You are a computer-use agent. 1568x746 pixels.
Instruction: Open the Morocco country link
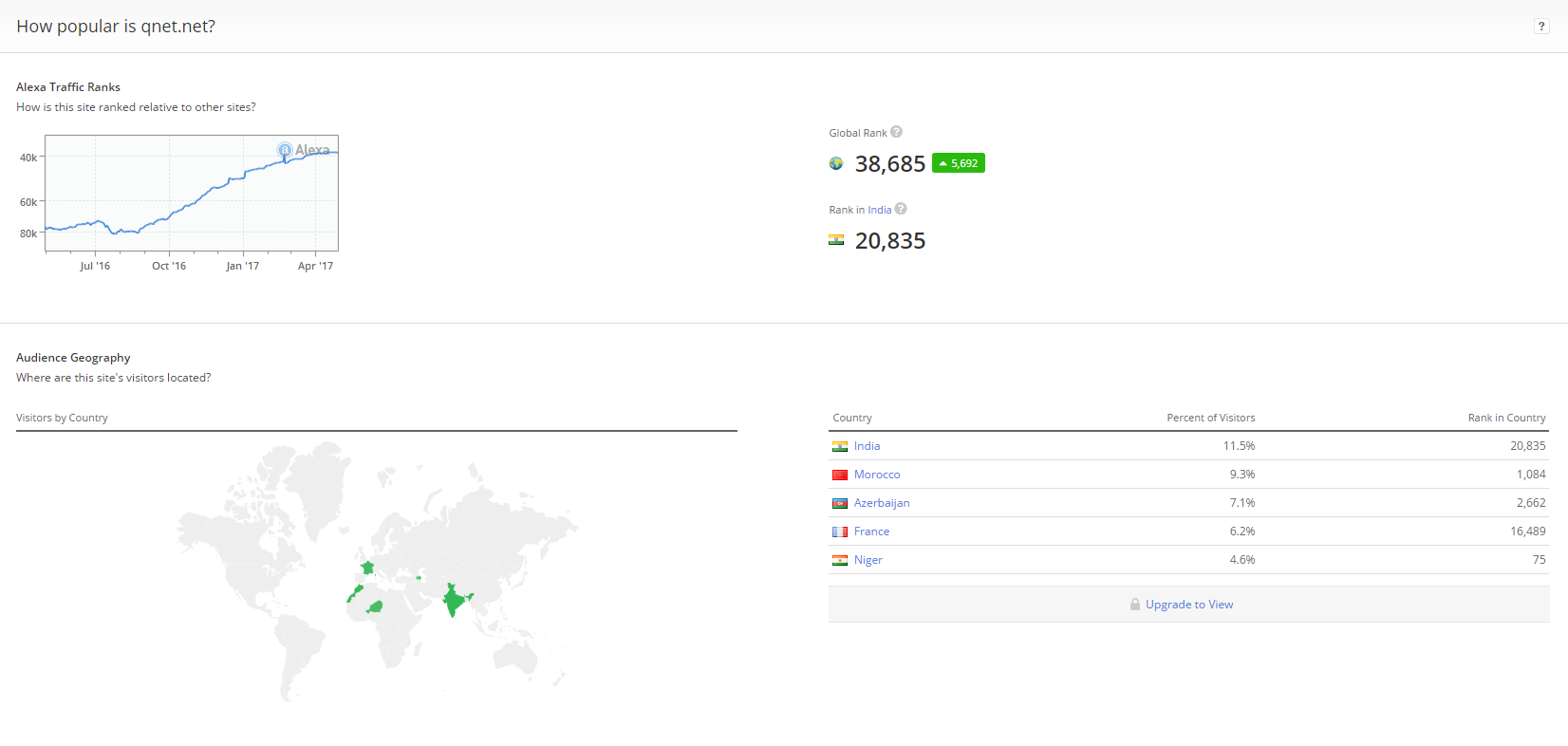[x=877, y=475]
